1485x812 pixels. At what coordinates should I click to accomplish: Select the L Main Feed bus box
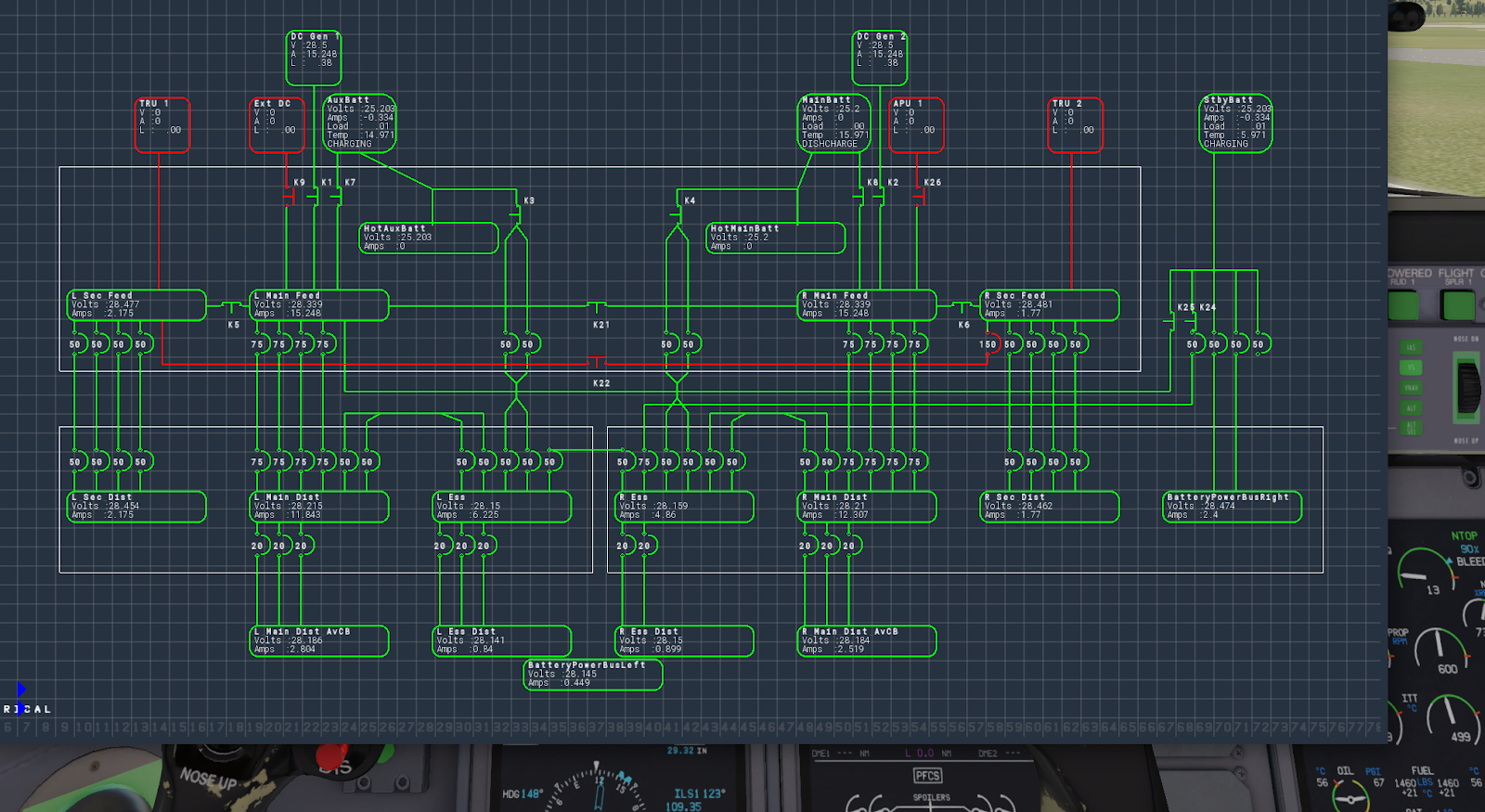319,305
